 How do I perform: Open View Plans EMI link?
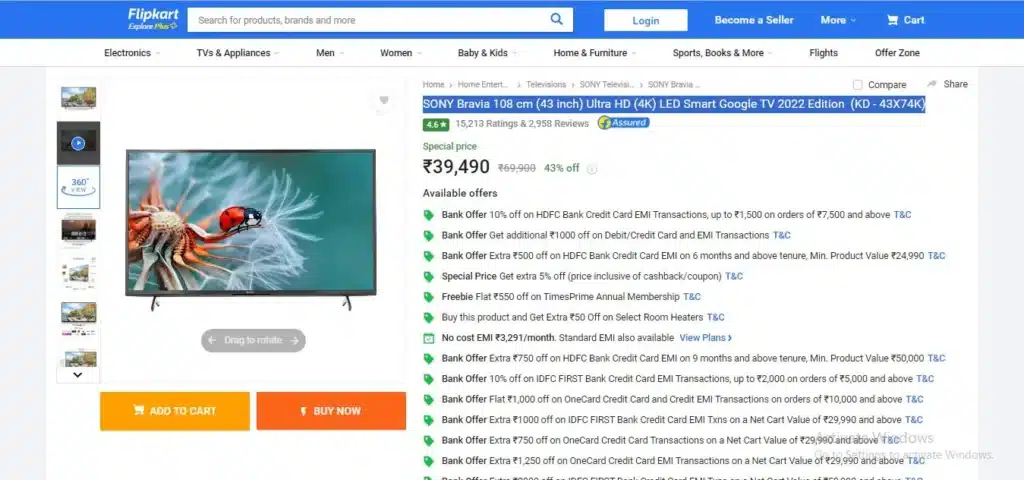tap(705, 338)
